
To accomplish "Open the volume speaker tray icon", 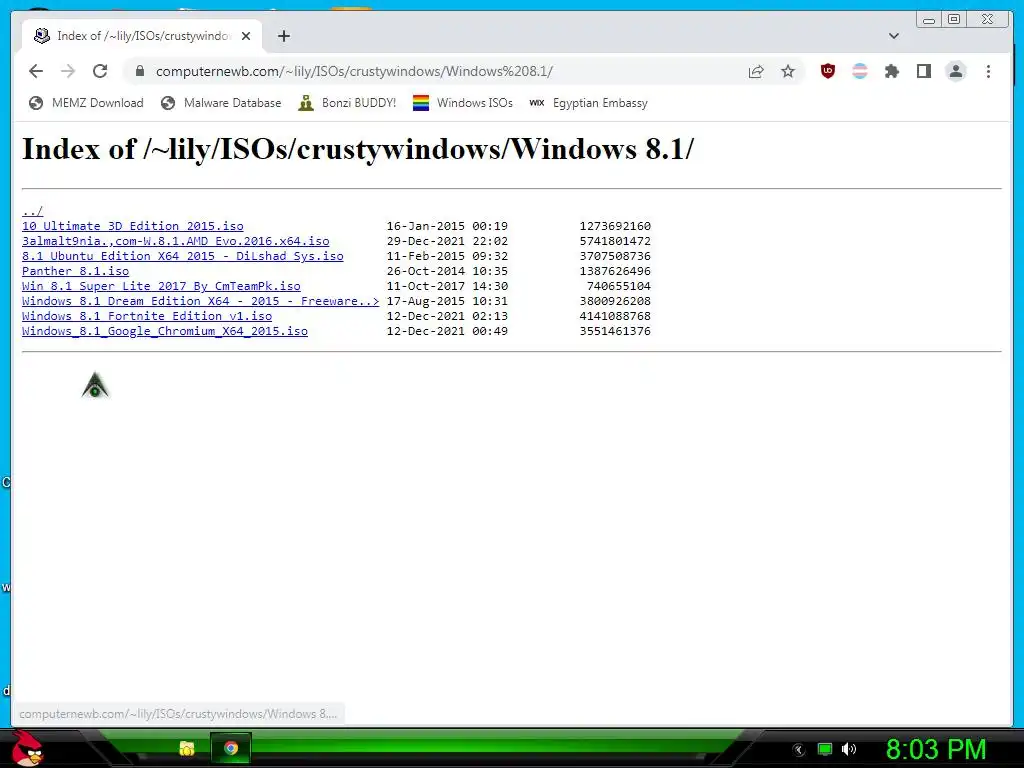I will coord(849,750).
